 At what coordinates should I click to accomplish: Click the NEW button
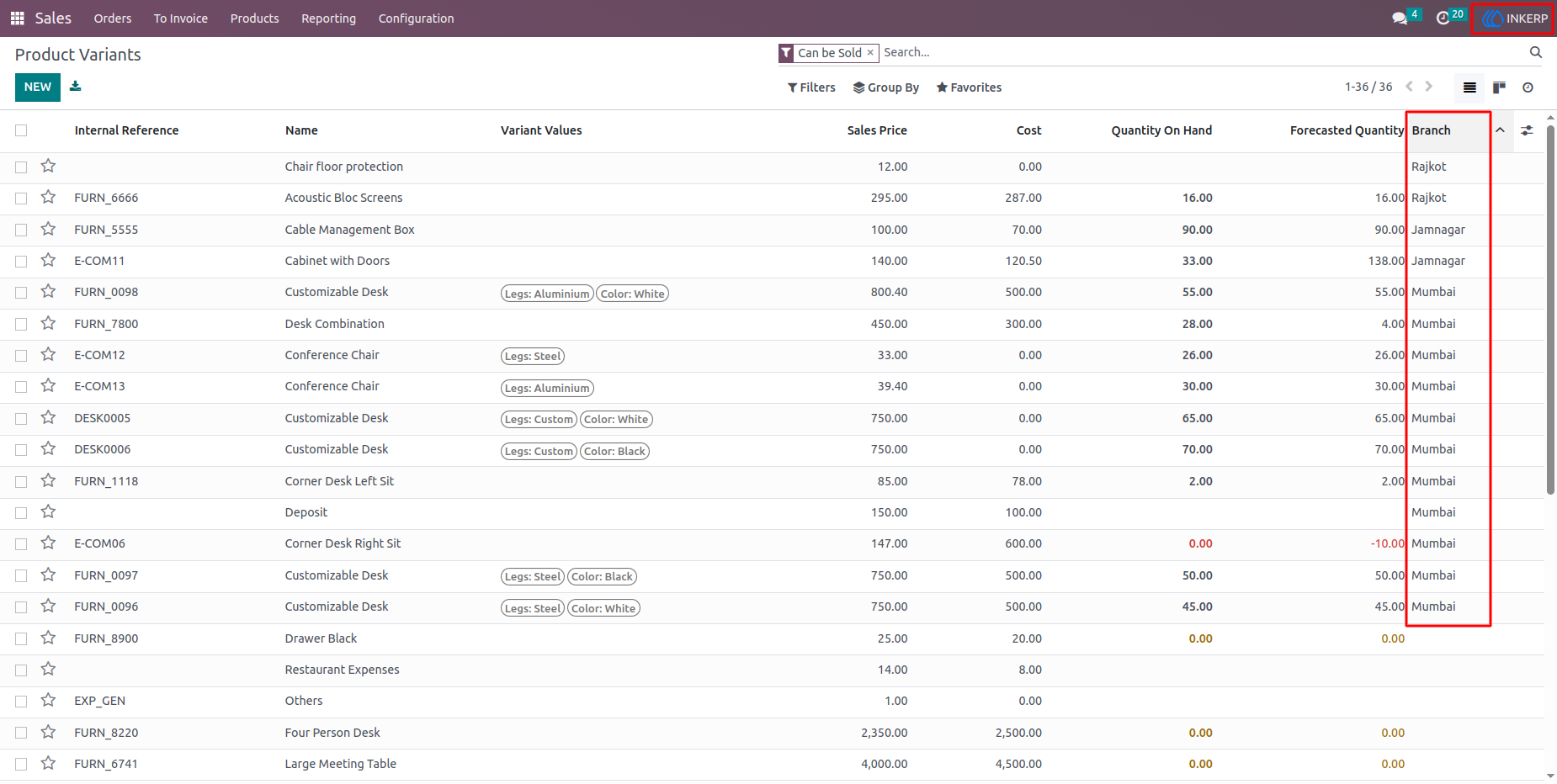[38, 87]
